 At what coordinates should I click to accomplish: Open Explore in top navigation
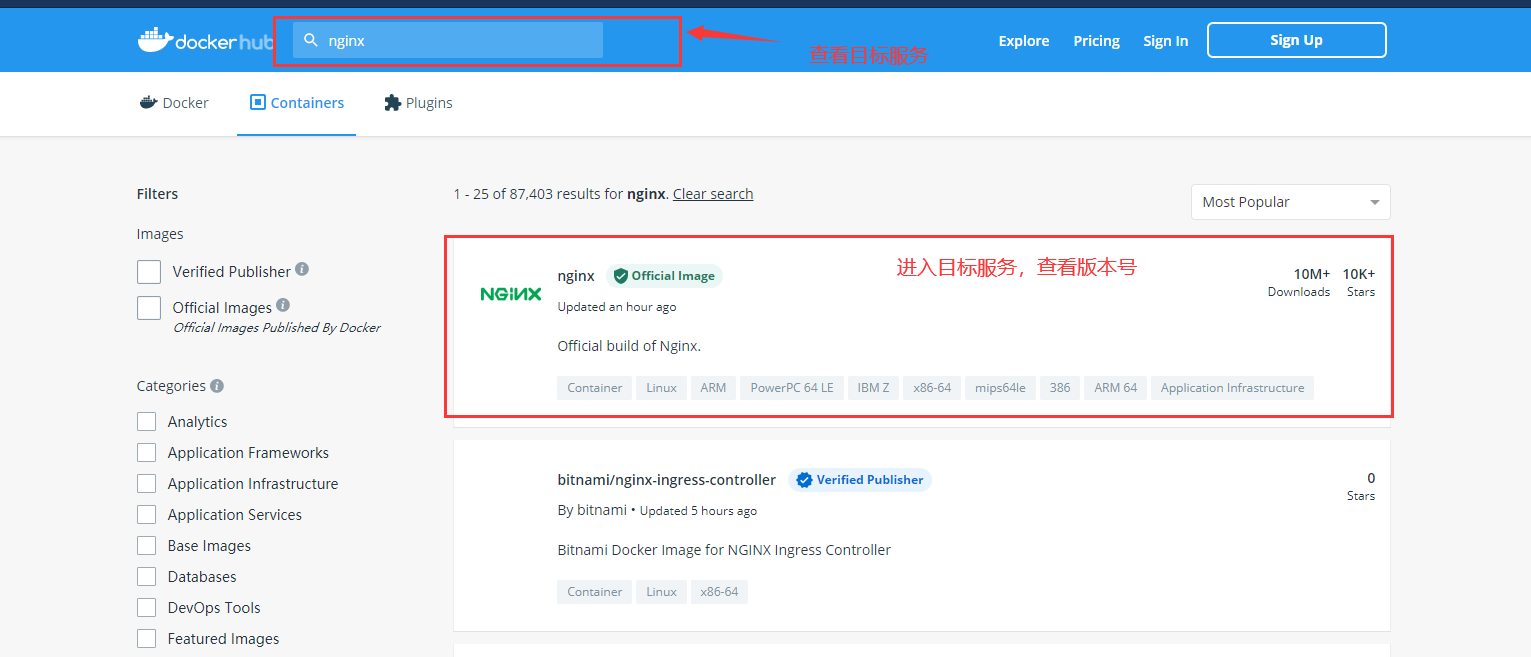(x=1024, y=41)
